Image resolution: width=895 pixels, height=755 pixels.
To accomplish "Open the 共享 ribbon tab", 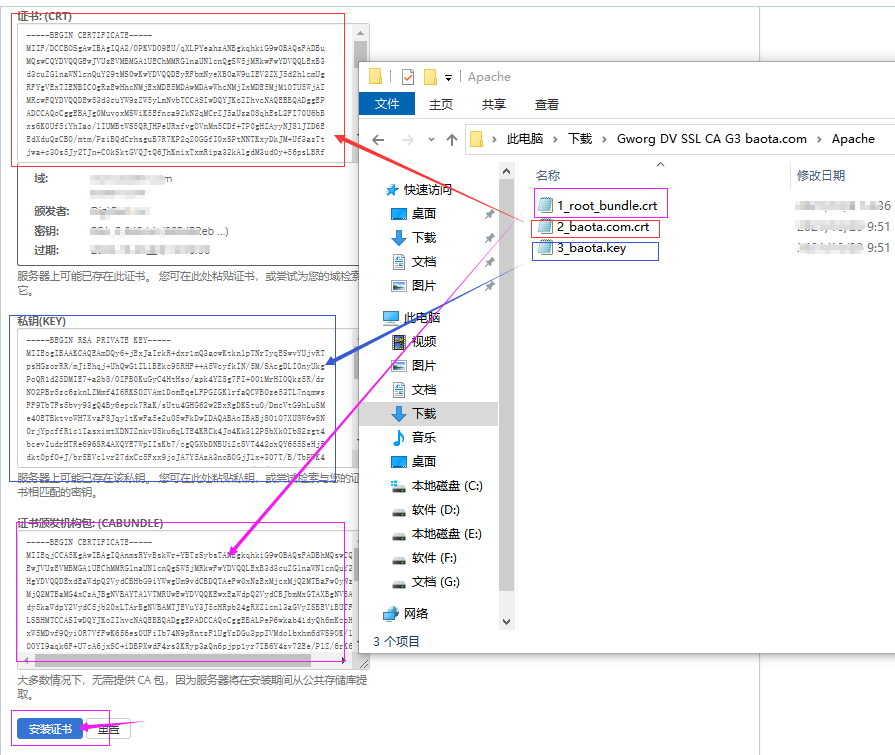I will tap(494, 104).
